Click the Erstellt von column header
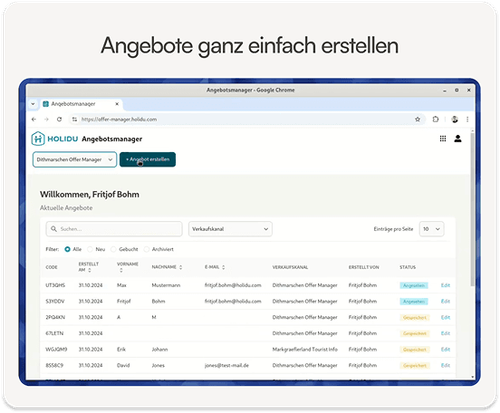 (364, 267)
